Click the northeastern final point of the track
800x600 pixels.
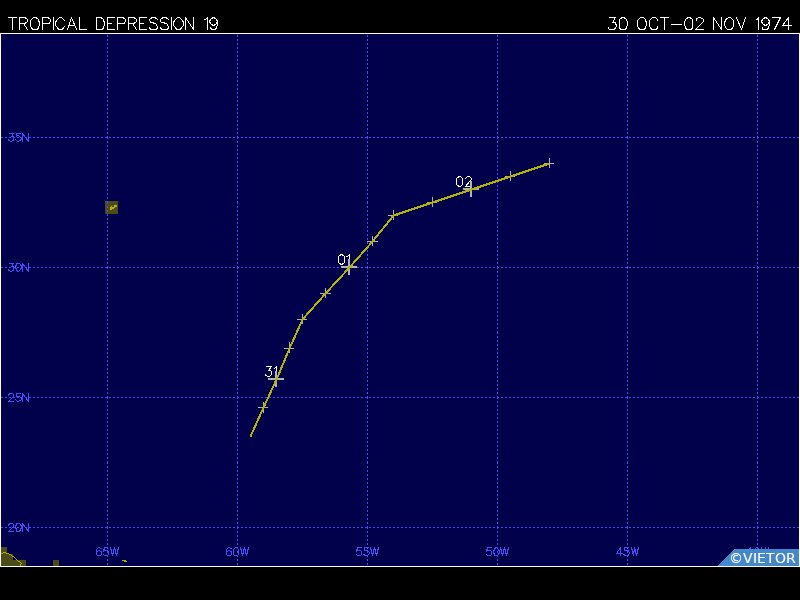tap(549, 163)
